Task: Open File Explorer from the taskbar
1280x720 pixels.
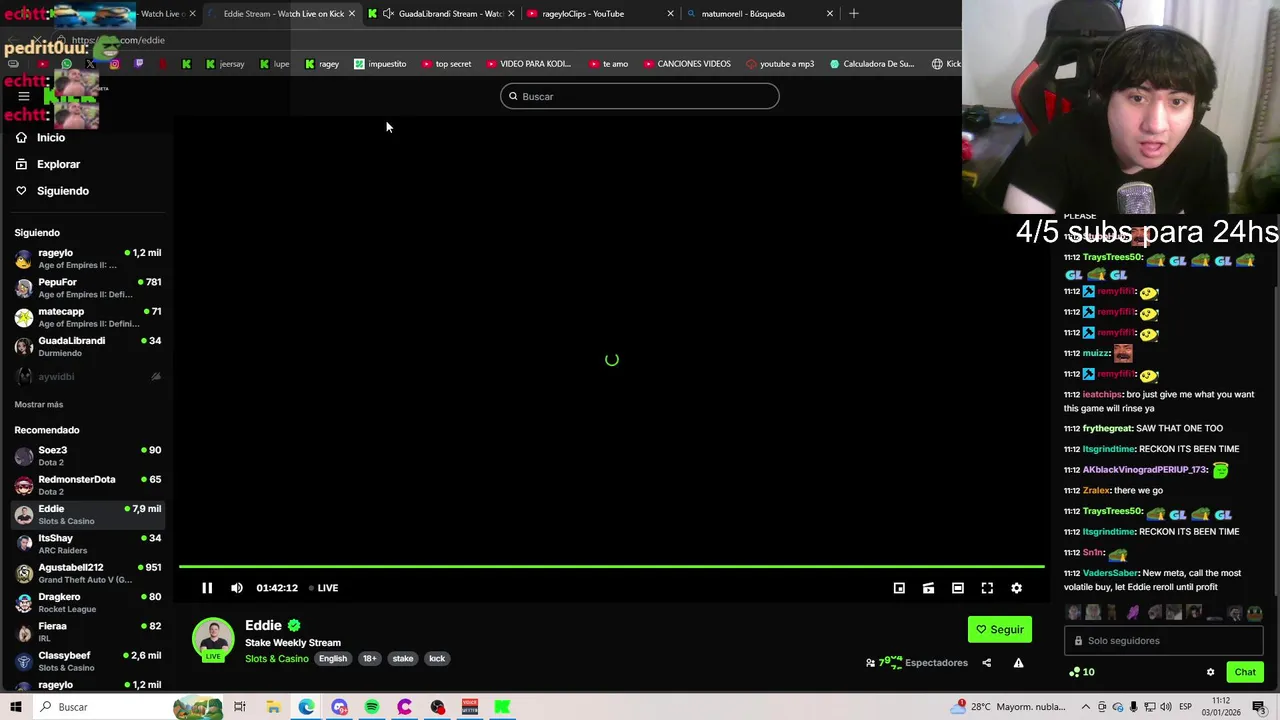Action: coord(273,707)
